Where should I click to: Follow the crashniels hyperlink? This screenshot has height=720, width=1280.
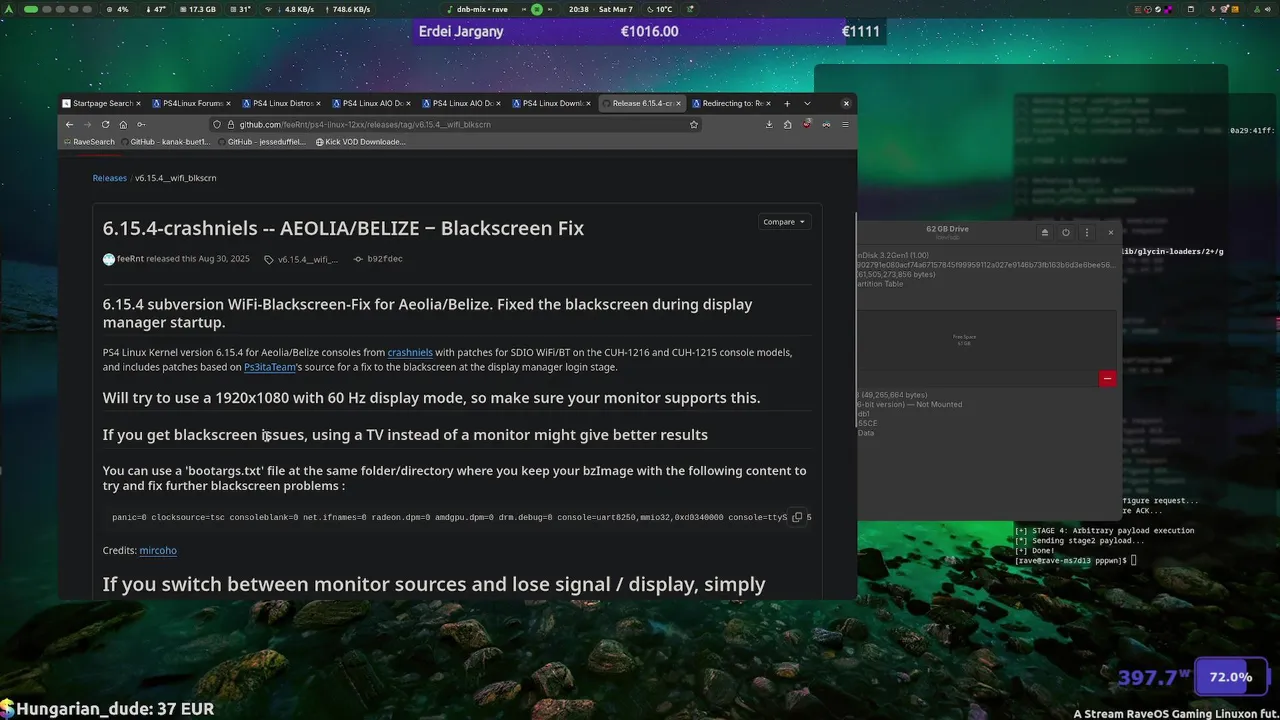[410, 352]
